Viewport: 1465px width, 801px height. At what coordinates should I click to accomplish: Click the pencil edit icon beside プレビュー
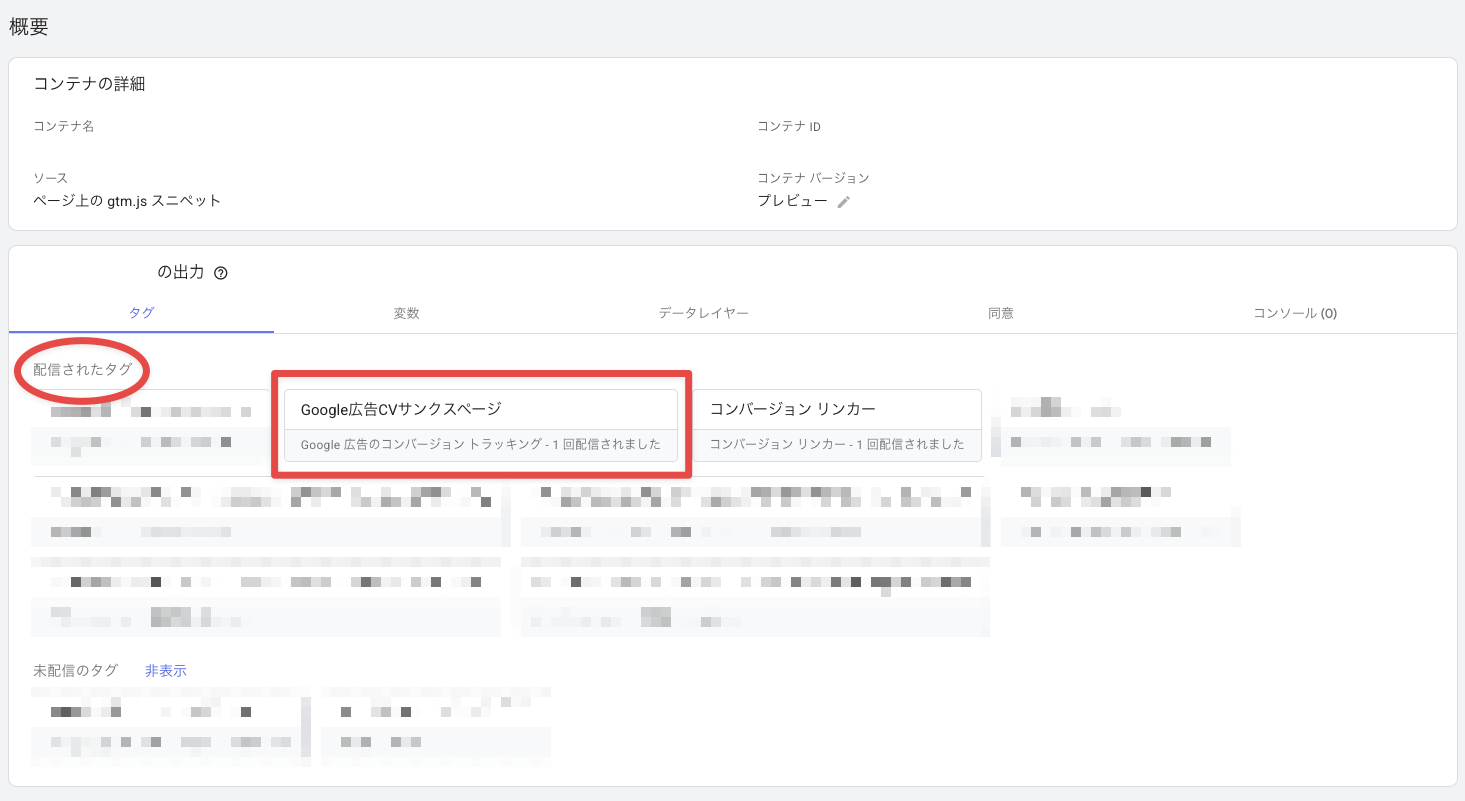click(844, 202)
